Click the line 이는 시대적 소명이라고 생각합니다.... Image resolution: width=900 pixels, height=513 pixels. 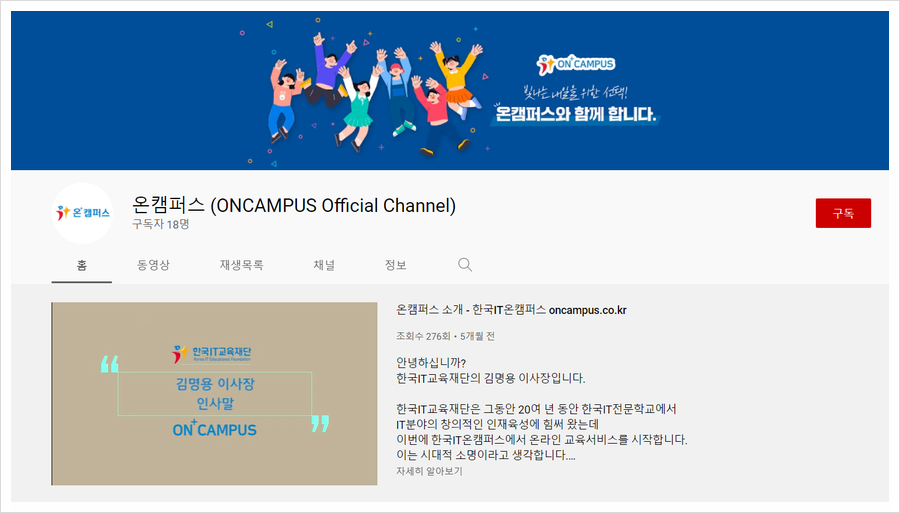(x=486, y=455)
